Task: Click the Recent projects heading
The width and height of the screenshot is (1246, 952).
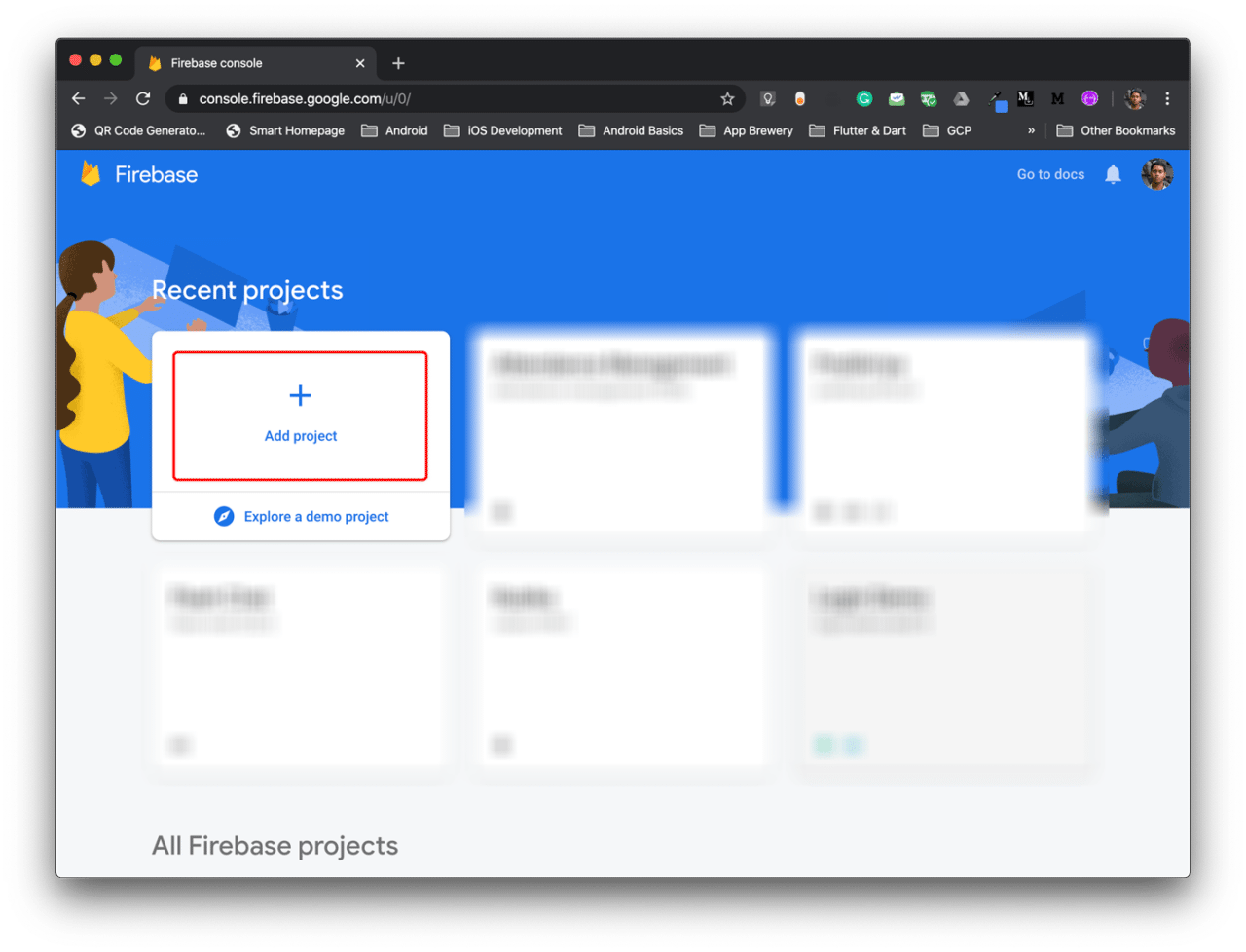Action: point(247,290)
